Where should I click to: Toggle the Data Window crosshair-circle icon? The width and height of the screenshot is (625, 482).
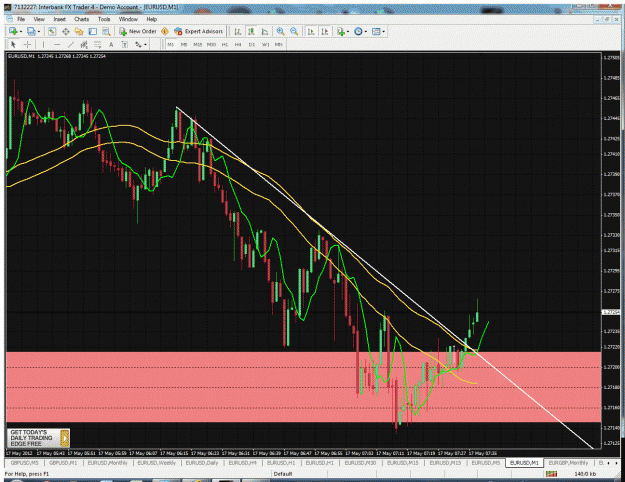click(65, 31)
